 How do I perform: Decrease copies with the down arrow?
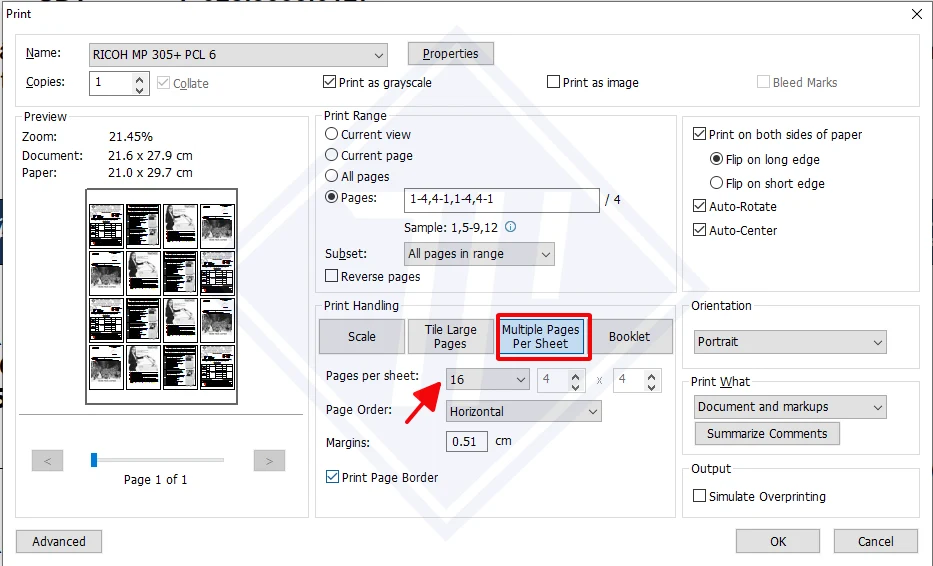139,90
